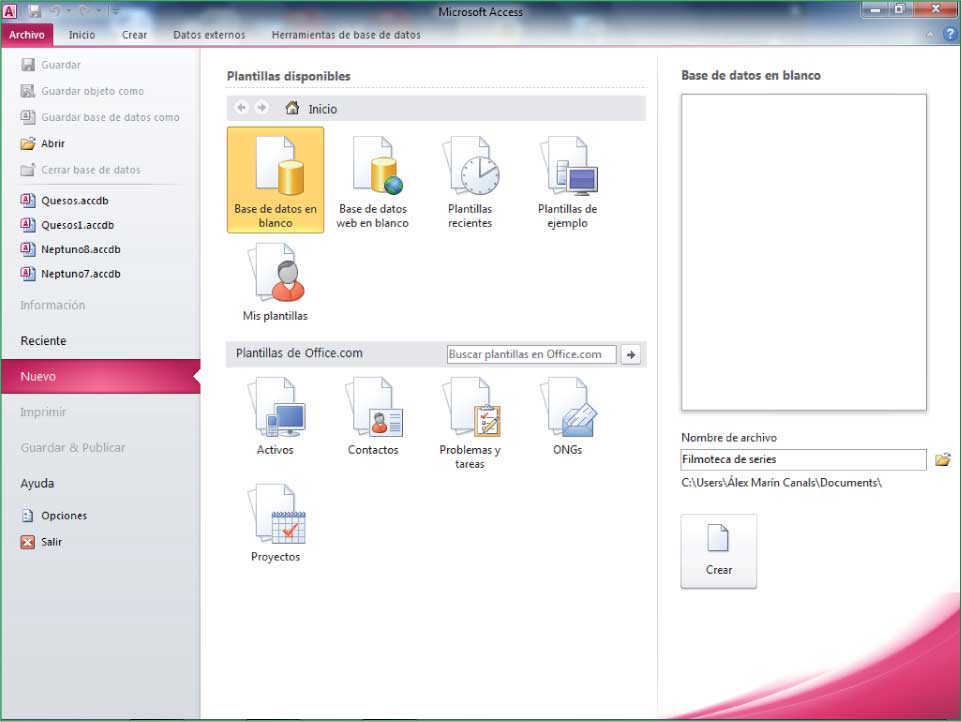Click Salir to exit Access
This screenshot has height=722, width=962.
point(42,542)
